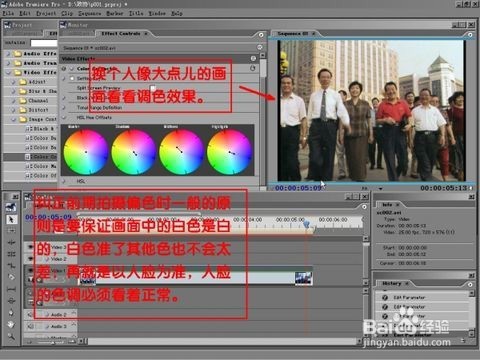Mute Audio 3 track speaker toggle

tap(31, 326)
